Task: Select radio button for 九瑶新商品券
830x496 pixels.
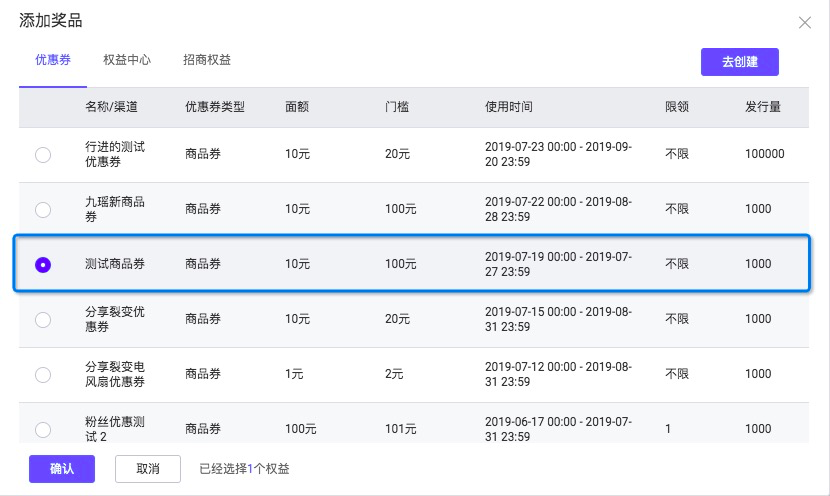Action: pyautogui.click(x=43, y=210)
